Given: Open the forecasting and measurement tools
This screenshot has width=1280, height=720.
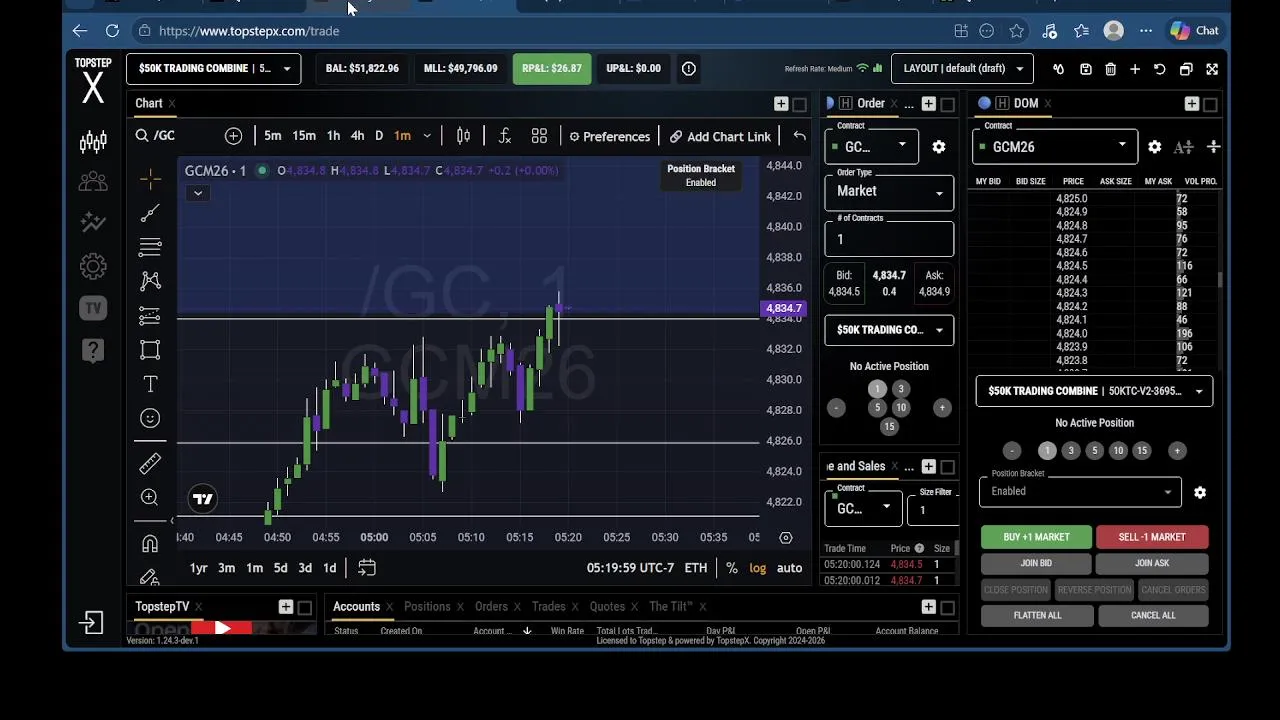Looking at the screenshot, I should [x=150, y=315].
